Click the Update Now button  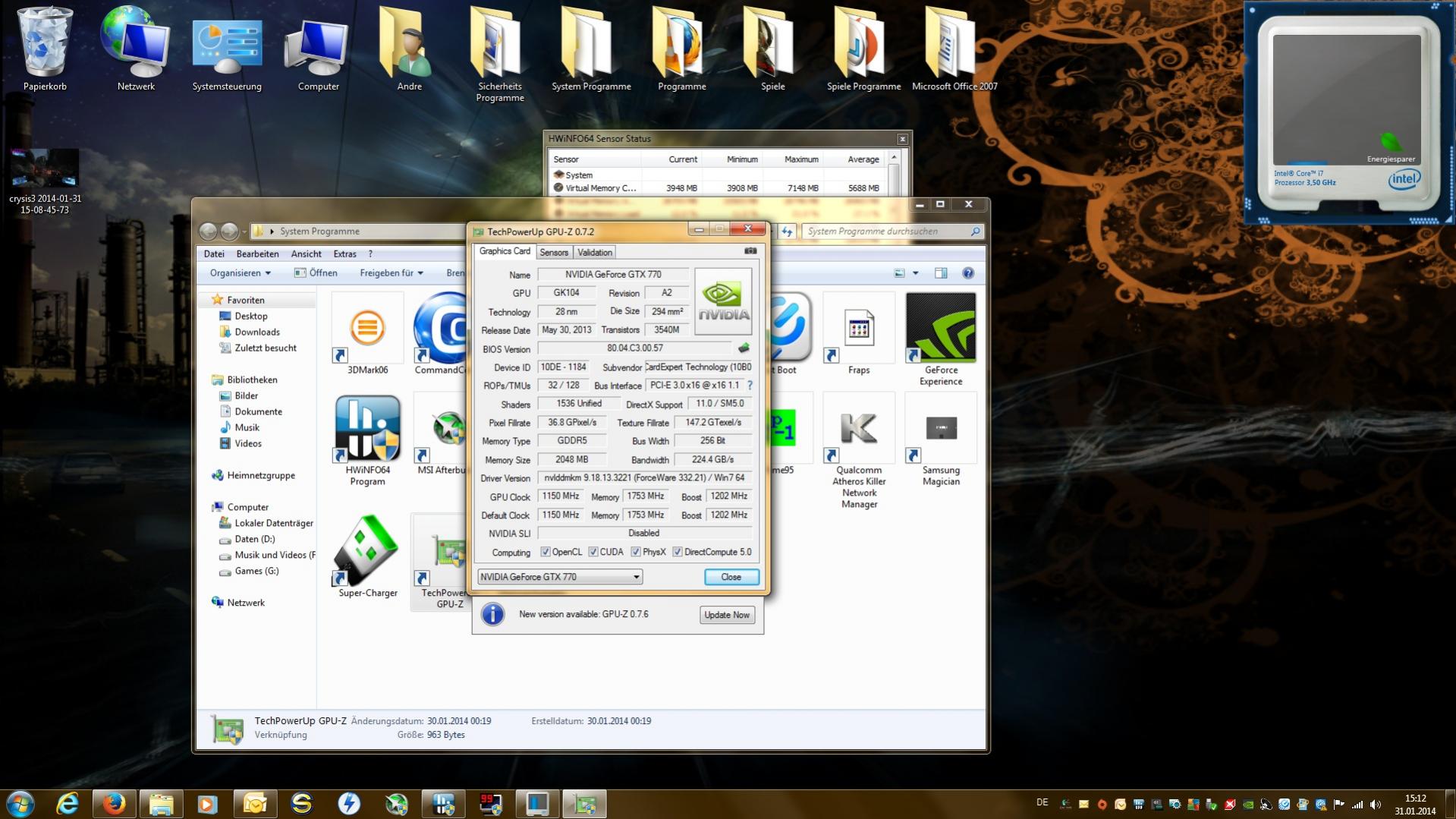(727, 615)
